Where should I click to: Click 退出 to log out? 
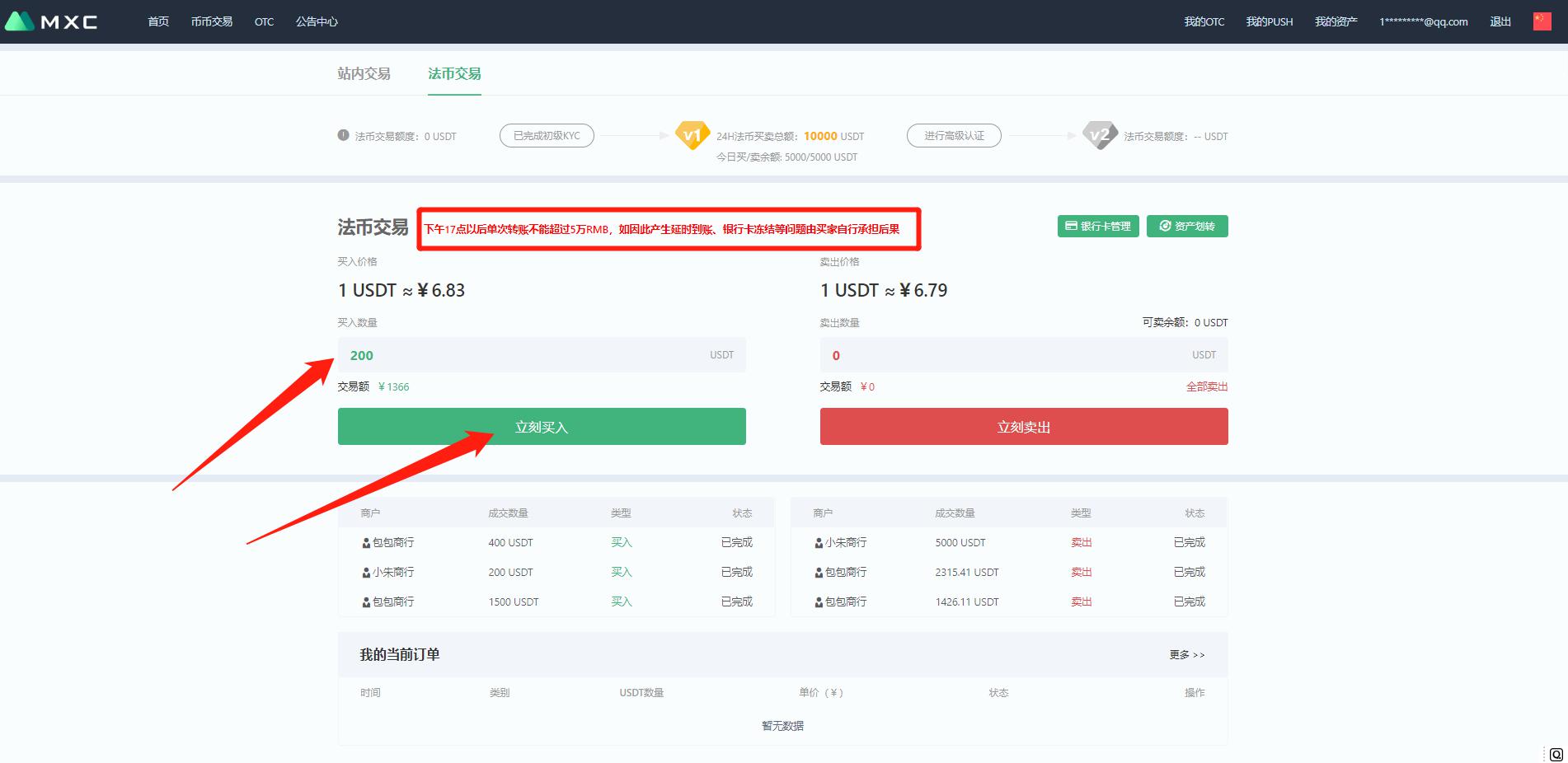(x=1500, y=21)
